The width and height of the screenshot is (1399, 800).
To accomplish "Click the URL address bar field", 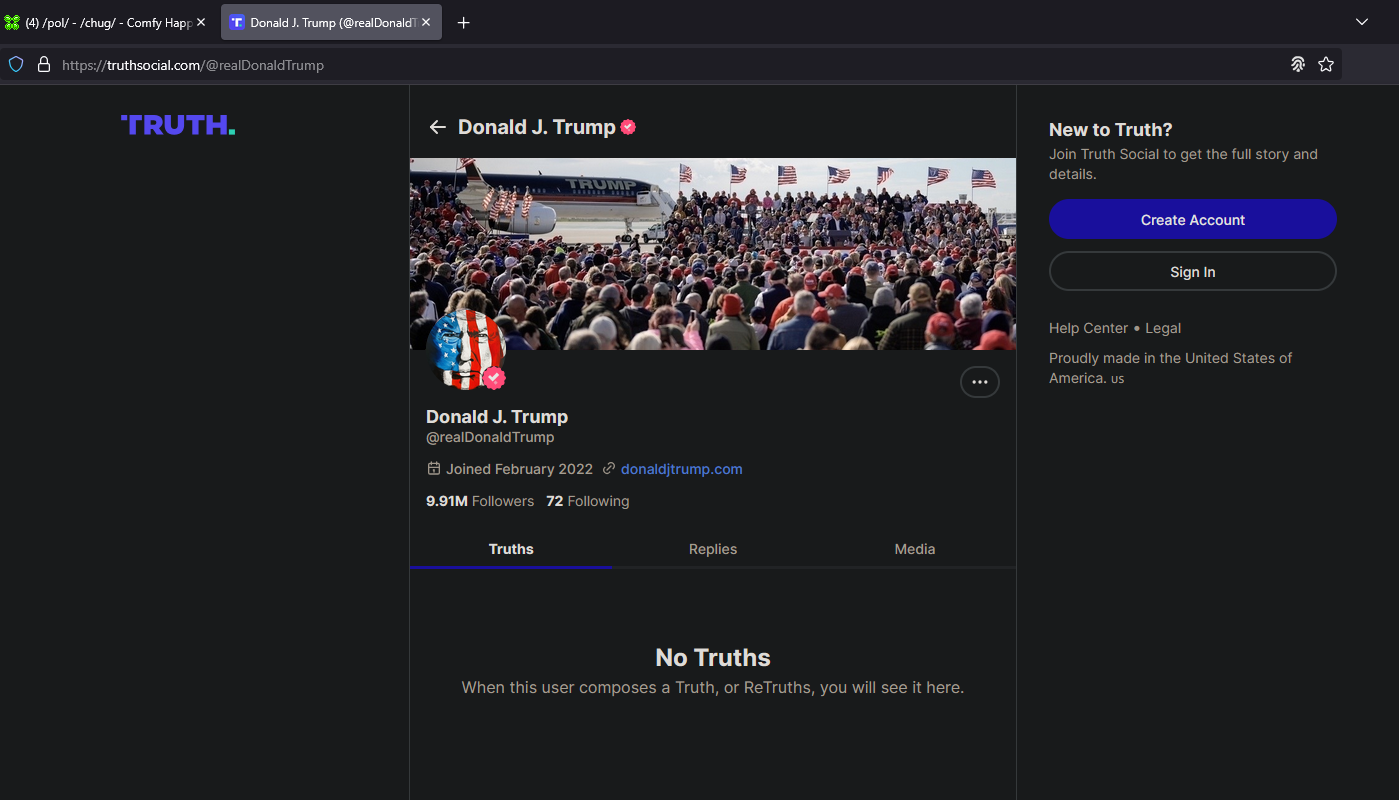I will pyautogui.click(x=670, y=64).
